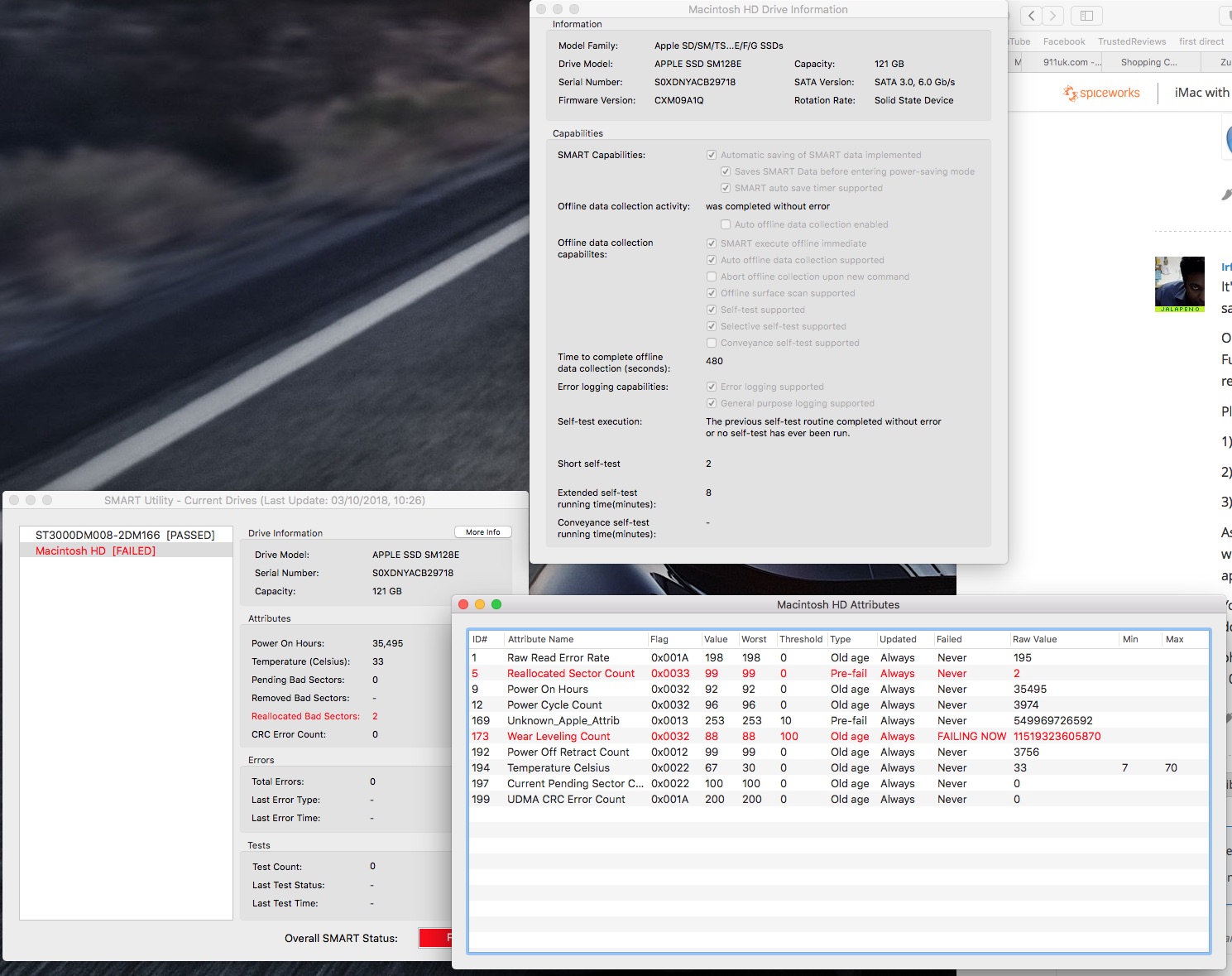The height and width of the screenshot is (976, 1232).
Task: Toggle Automatic saving of SMART data checkbox
Action: click(x=712, y=155)
